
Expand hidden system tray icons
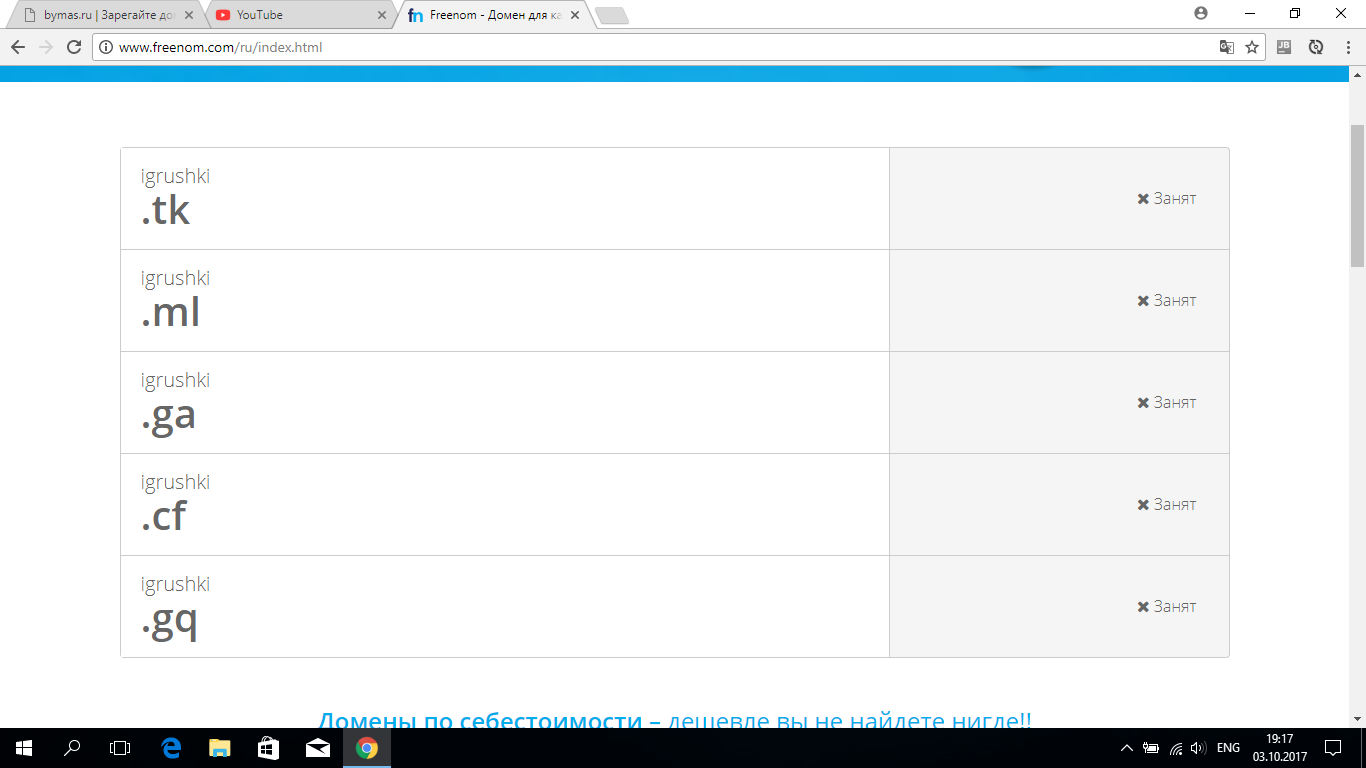(1127, 748)
